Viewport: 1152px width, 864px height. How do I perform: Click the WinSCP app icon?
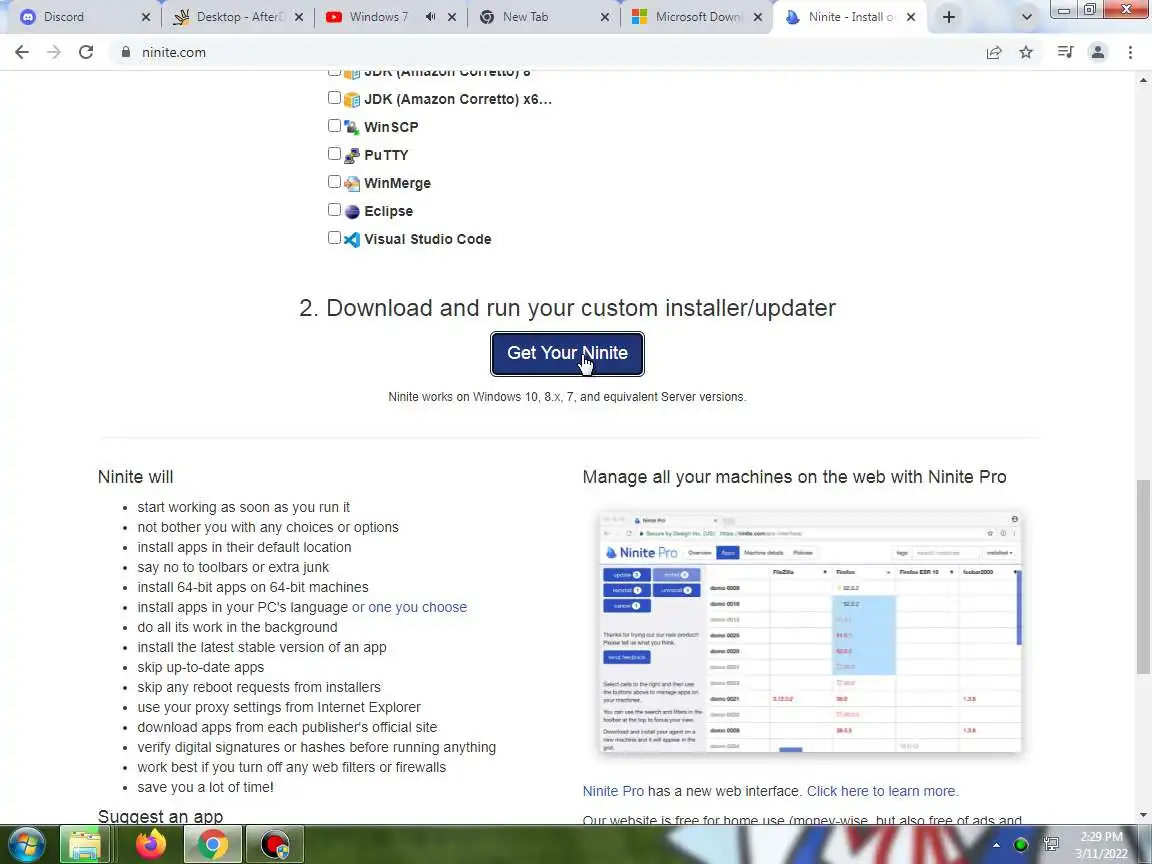[x=352, y=128]
